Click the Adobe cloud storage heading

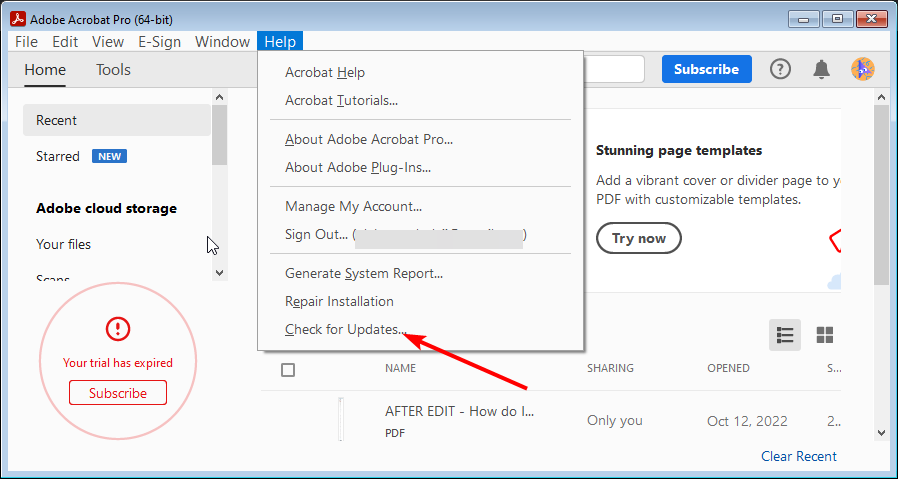point(107,209)
